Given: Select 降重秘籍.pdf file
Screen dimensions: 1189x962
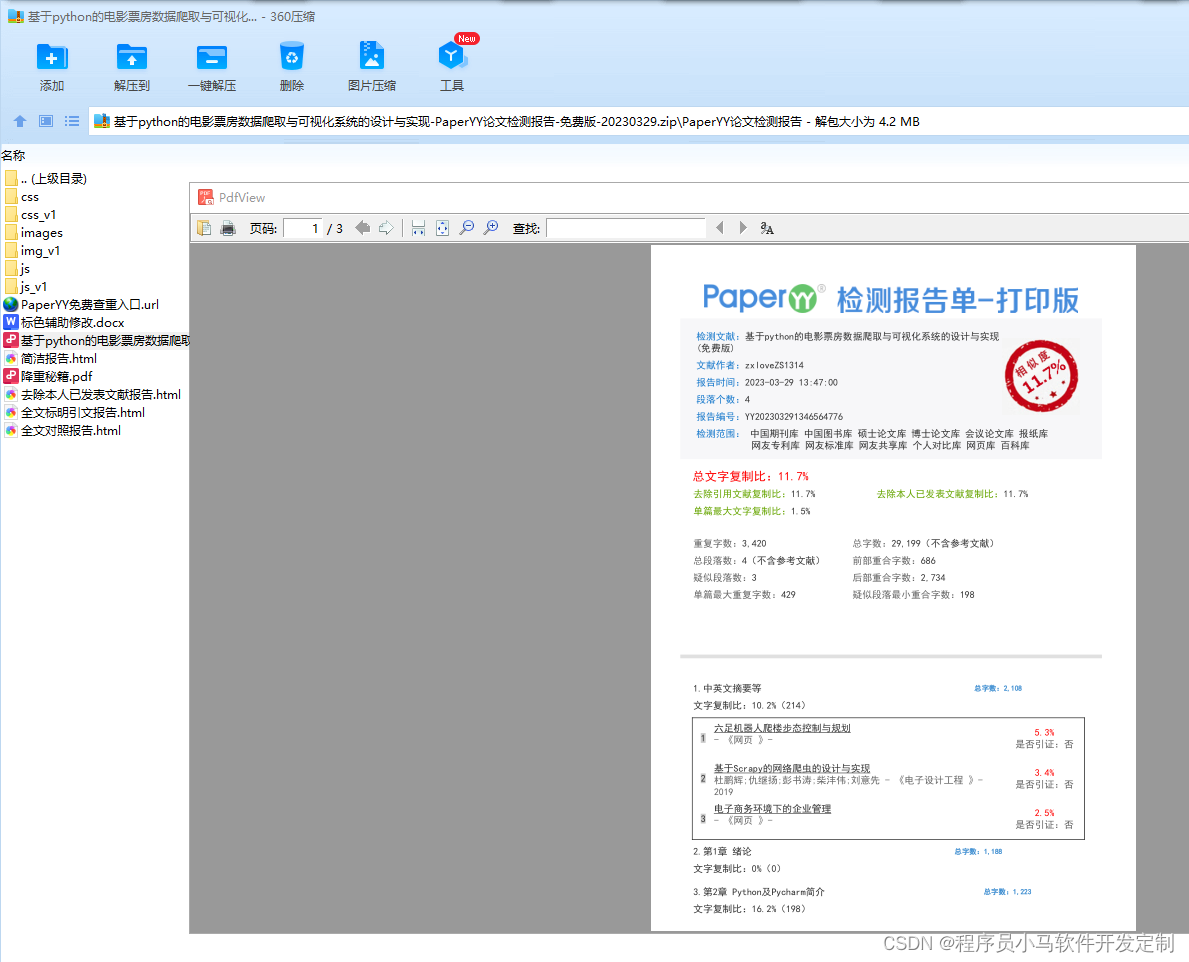Looking at the screenshot, I should pyautogui.click(x=49, y=377).
